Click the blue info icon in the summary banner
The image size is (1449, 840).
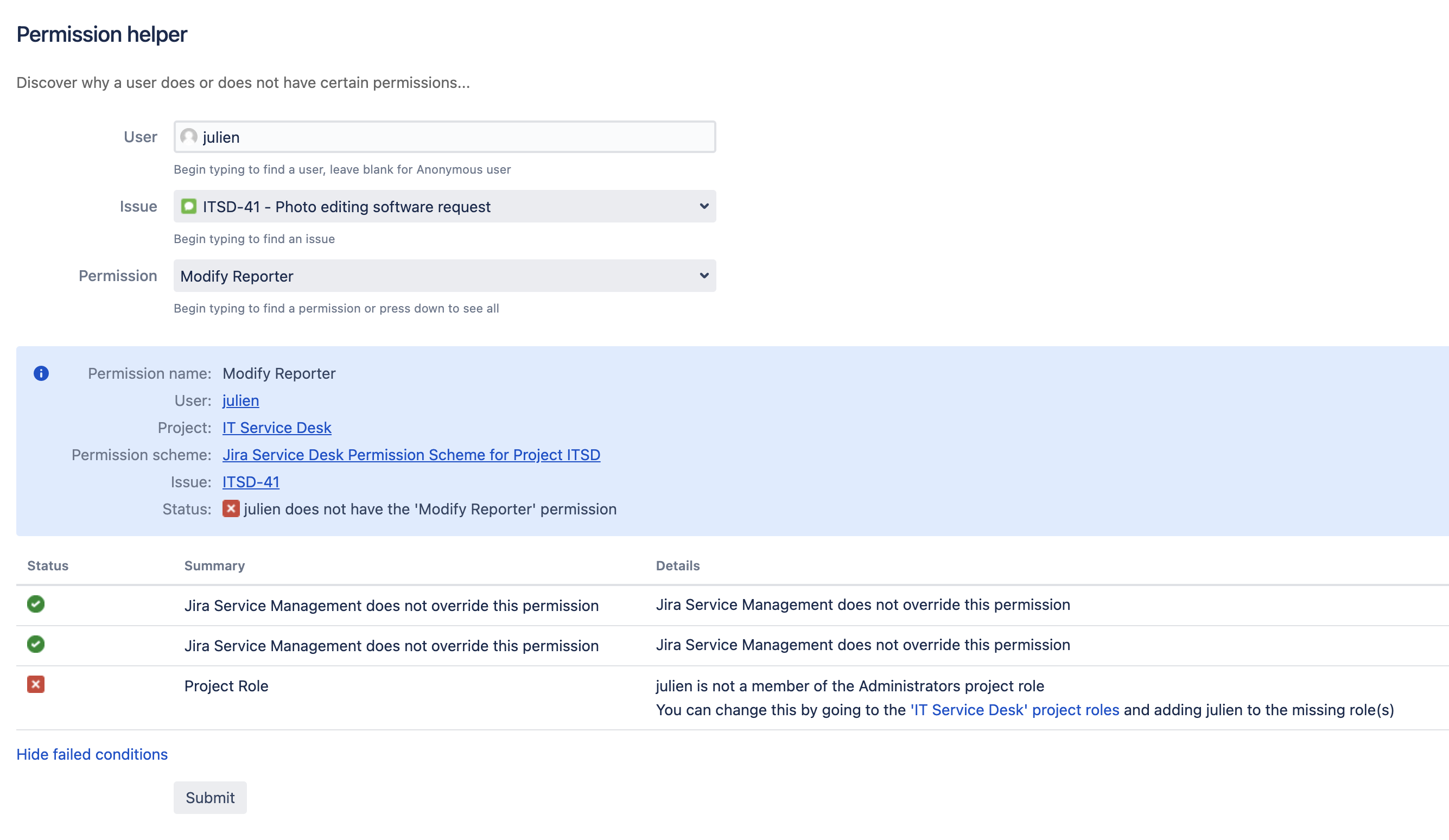41,373
